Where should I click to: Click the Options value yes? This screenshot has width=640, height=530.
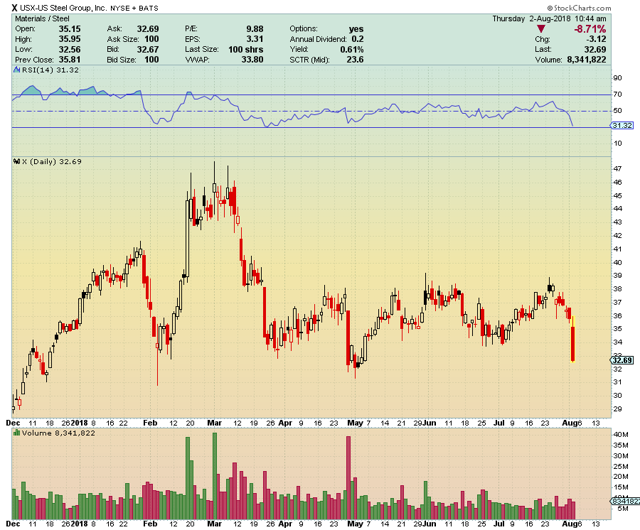click(x=356, y=29)
